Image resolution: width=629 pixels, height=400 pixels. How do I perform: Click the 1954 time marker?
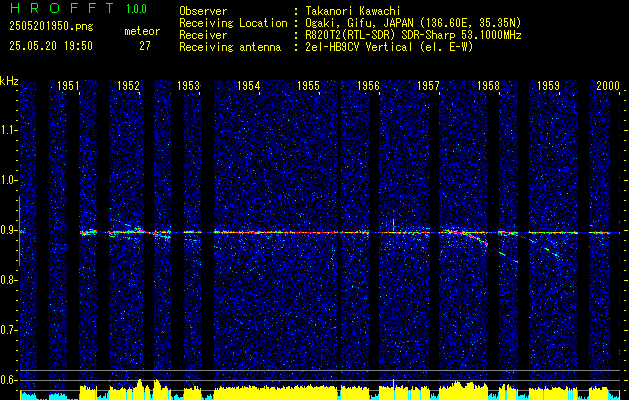[249, 86]
